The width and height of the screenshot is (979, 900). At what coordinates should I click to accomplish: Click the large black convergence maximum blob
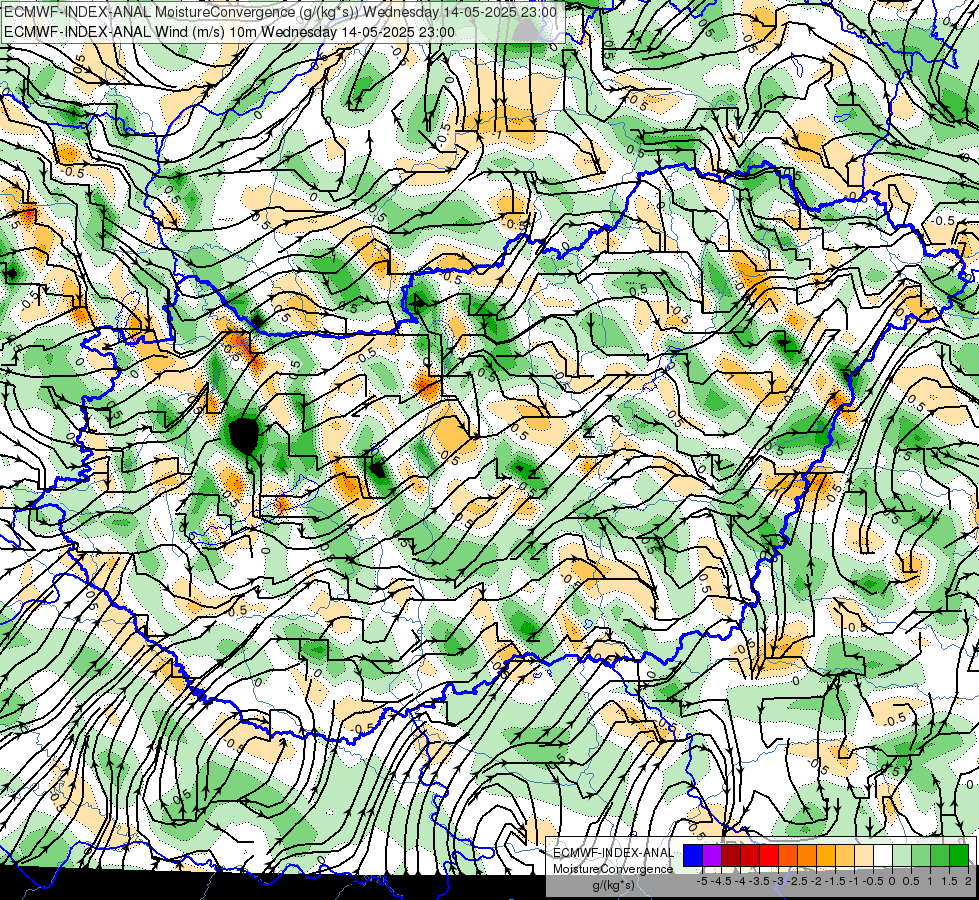(244, 435)
